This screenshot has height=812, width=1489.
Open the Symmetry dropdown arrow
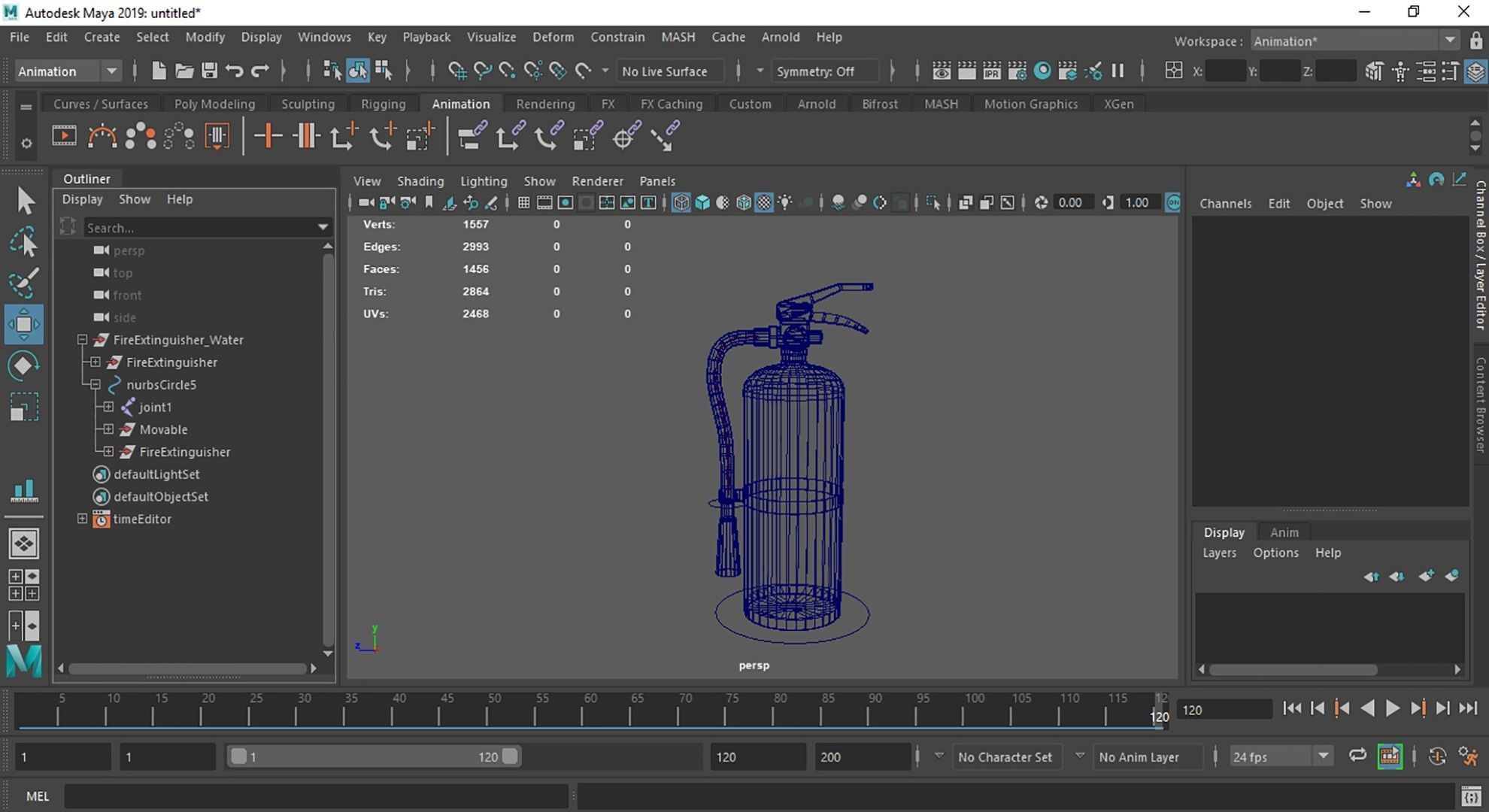760,71
